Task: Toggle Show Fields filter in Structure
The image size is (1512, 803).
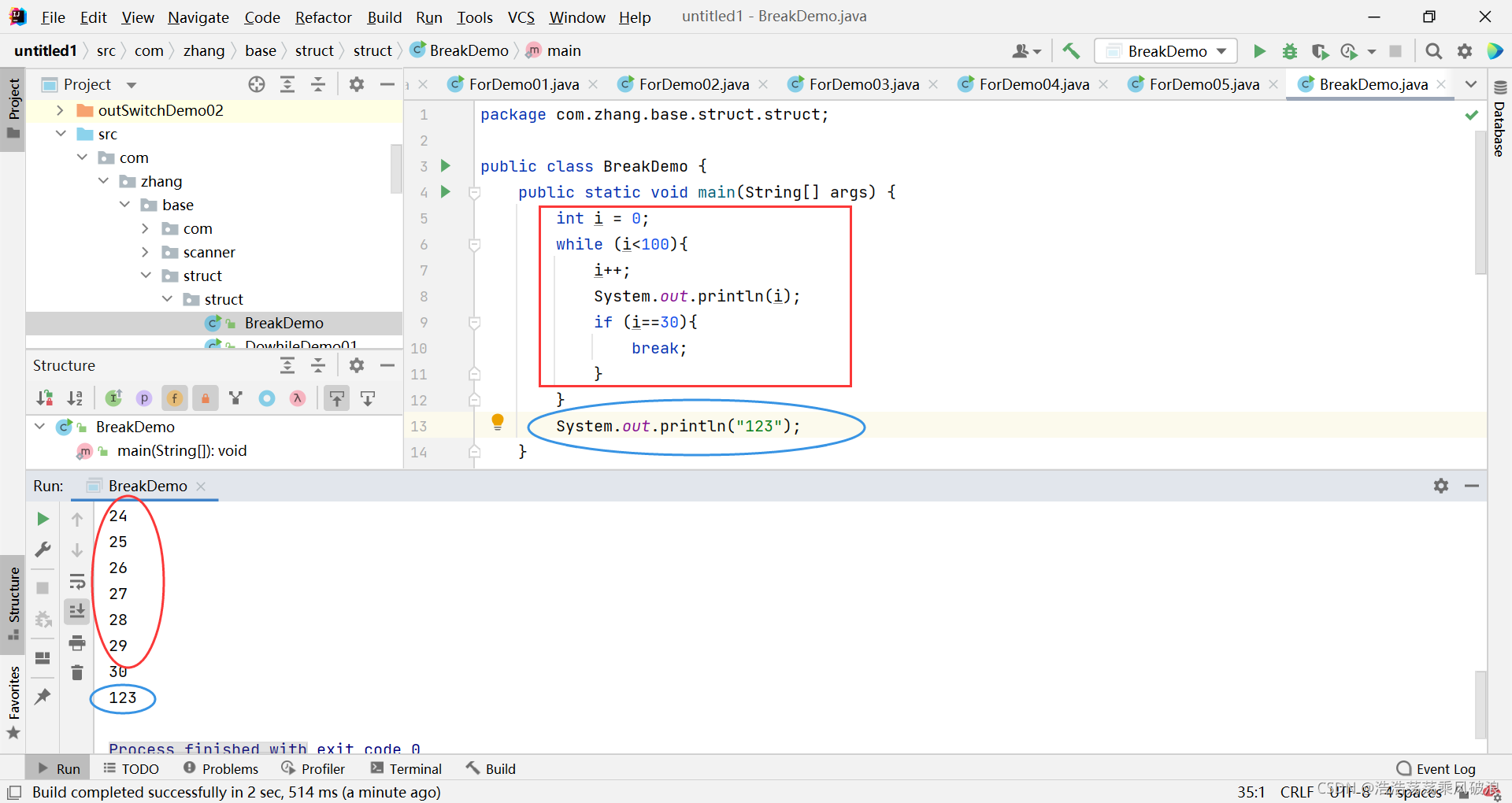Action: tap(175, 398)
